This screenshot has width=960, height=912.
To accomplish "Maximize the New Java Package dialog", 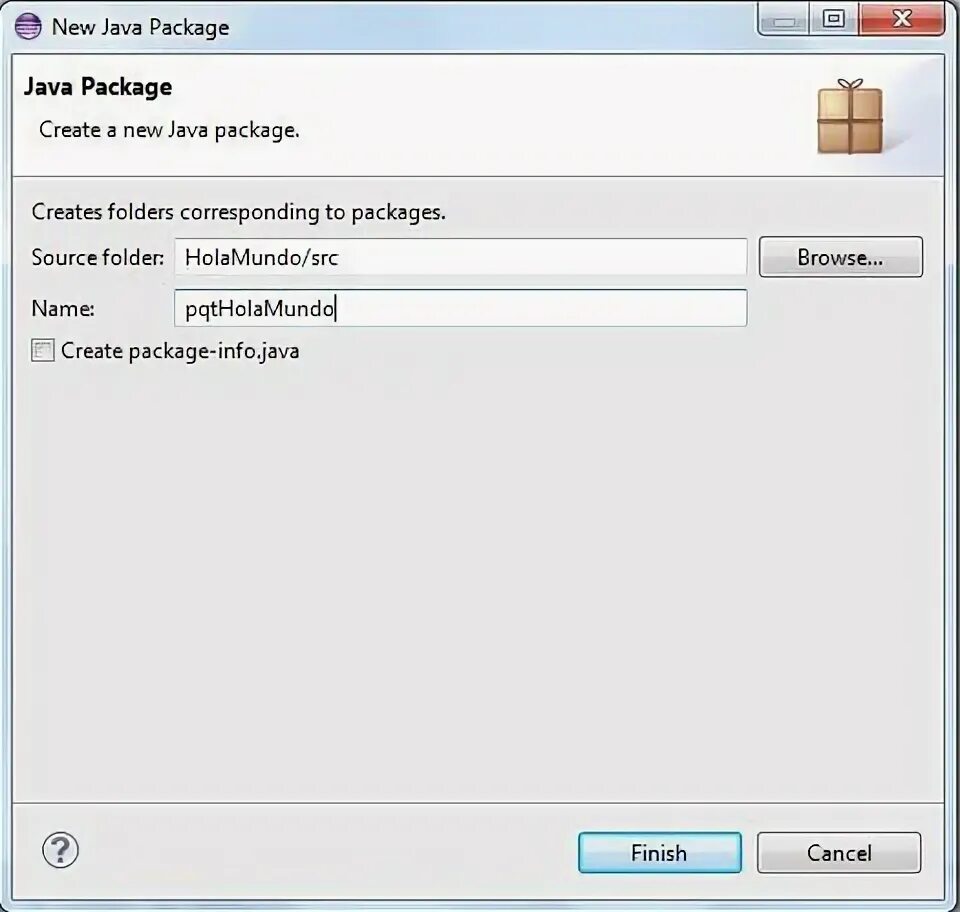I will (x=834, y=20).
